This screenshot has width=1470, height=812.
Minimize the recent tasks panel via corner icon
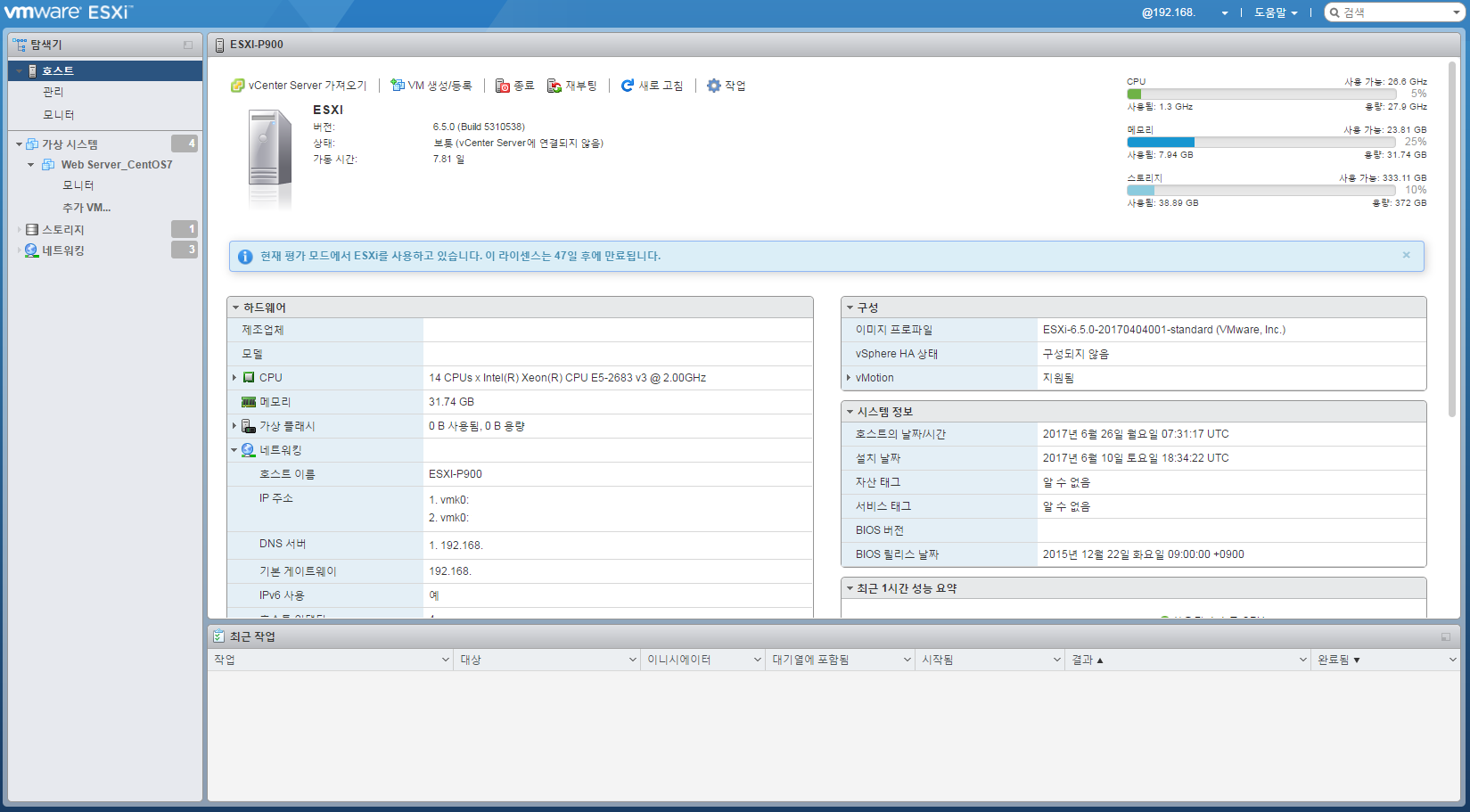[1445, 637]
